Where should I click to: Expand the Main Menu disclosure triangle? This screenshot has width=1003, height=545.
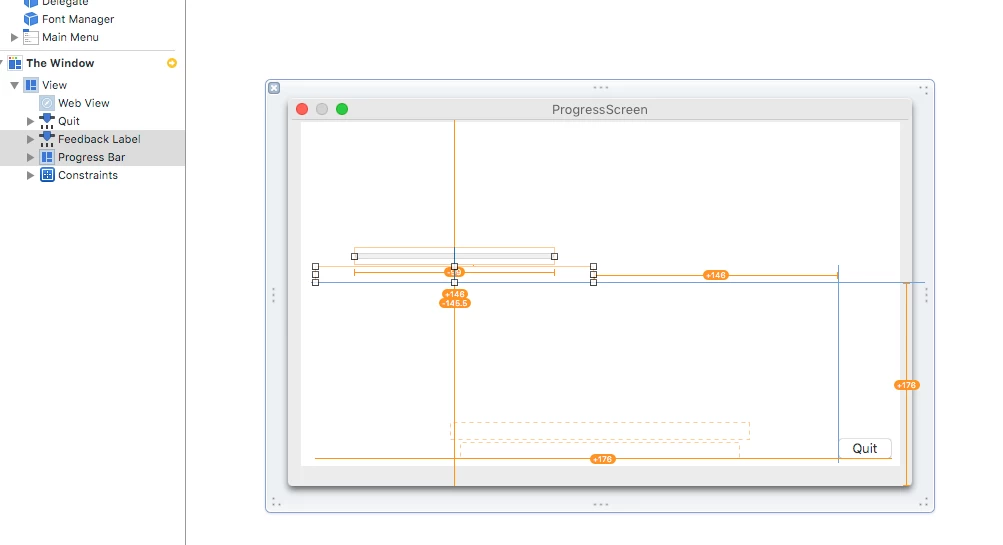coord(14,37)
